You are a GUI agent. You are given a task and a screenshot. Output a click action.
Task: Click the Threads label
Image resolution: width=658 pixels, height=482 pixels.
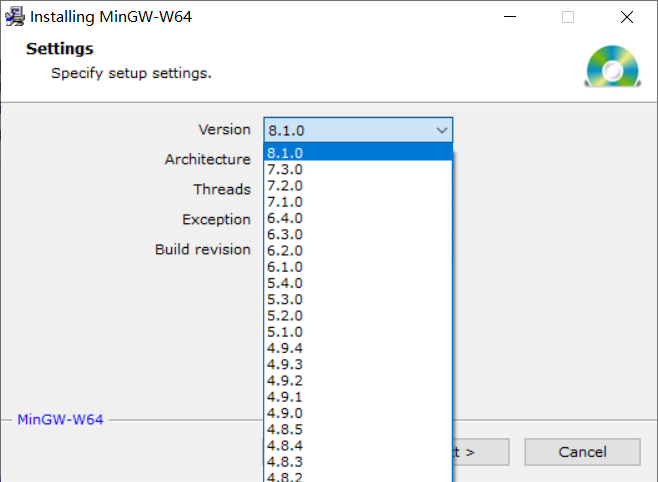(222, 189)
